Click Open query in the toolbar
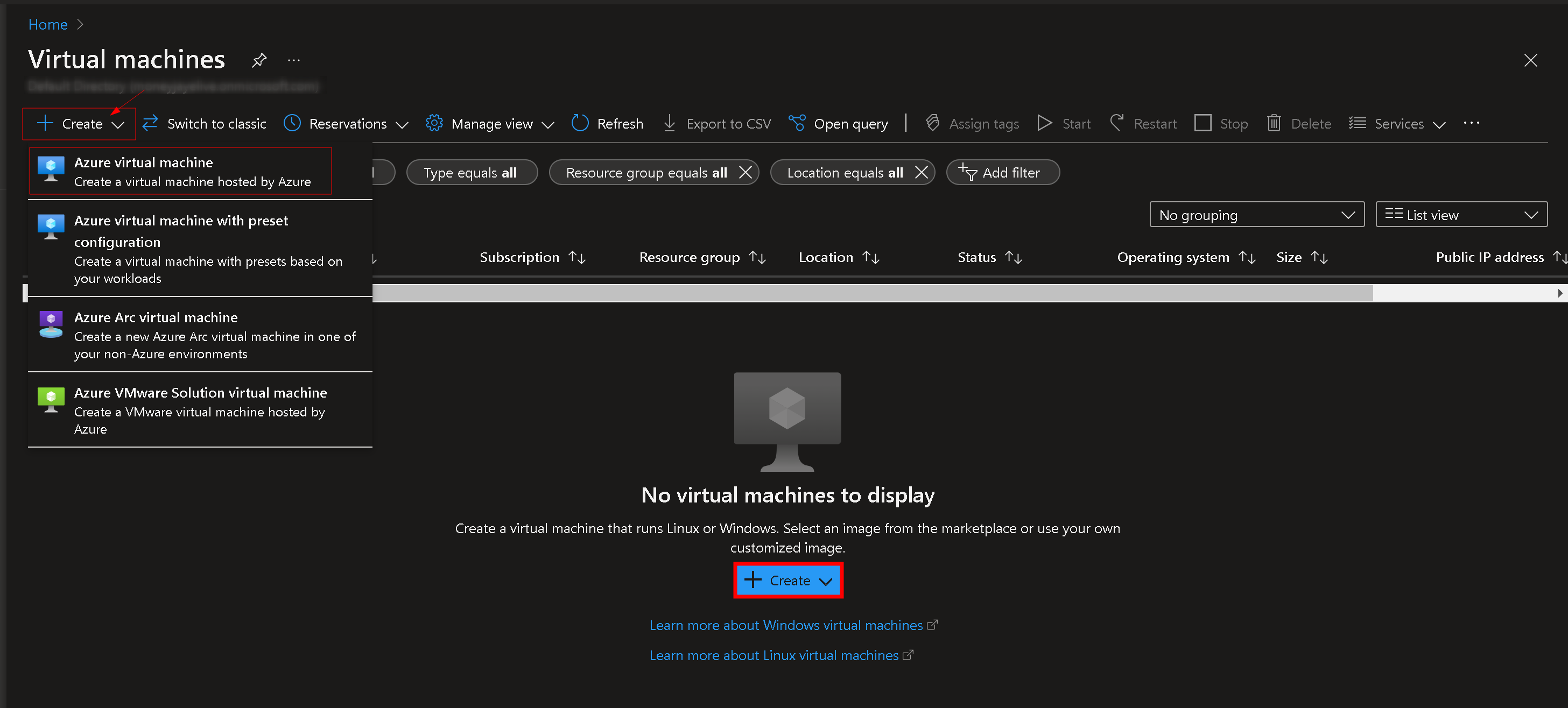The image size is (1568, 708). (x=838, y=124)
